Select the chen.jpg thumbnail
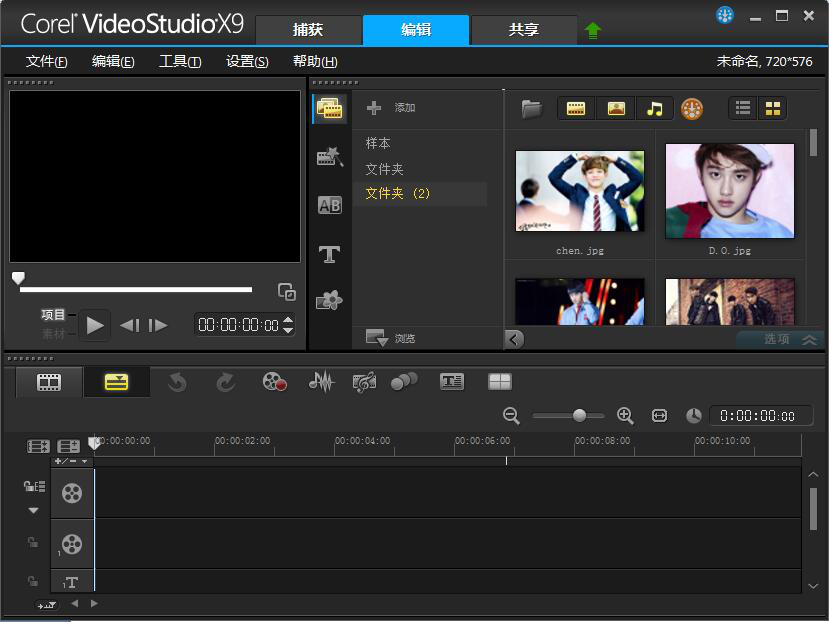 coord(579,190)
